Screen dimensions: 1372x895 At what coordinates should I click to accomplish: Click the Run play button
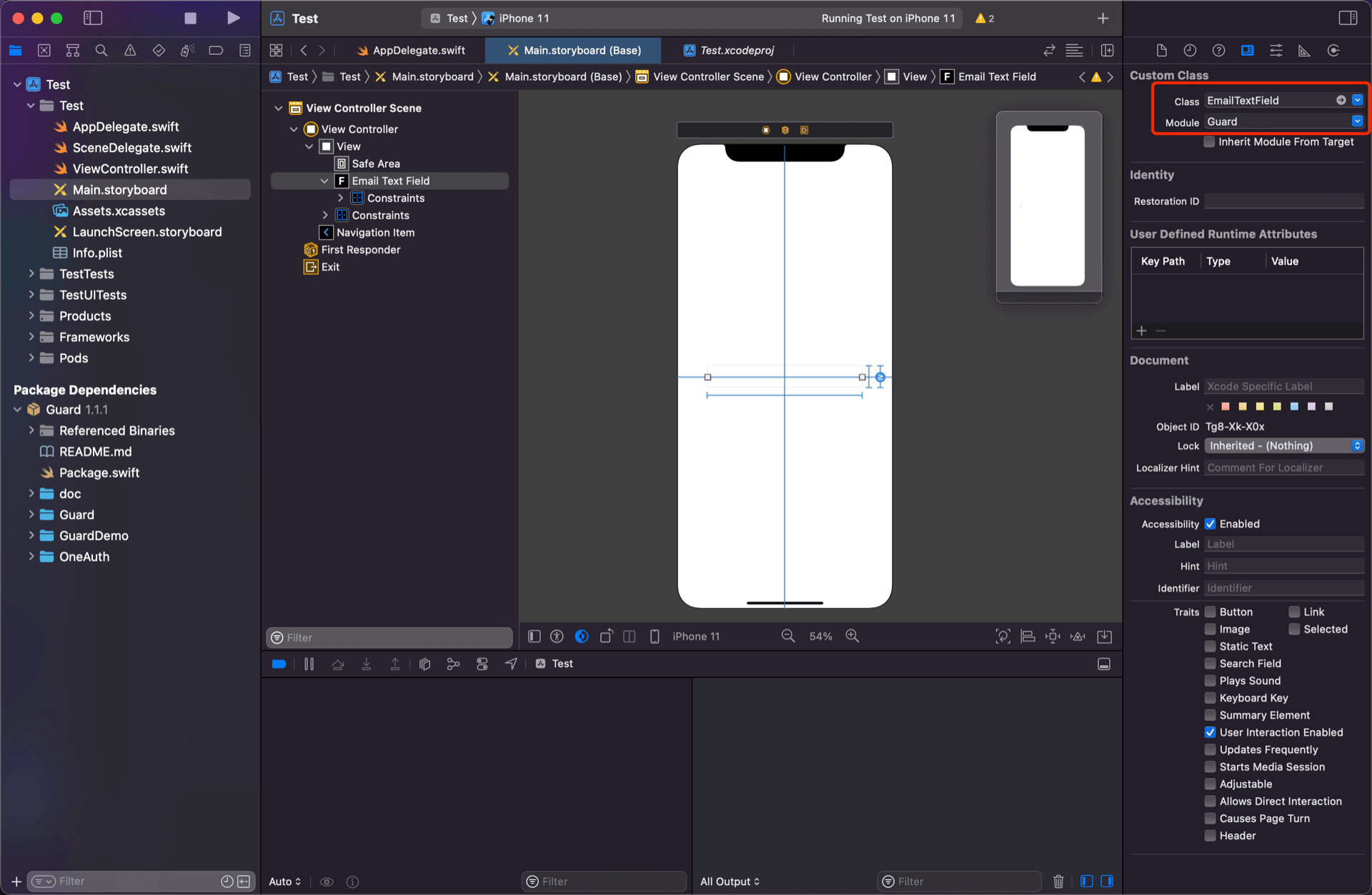(233, 18)
